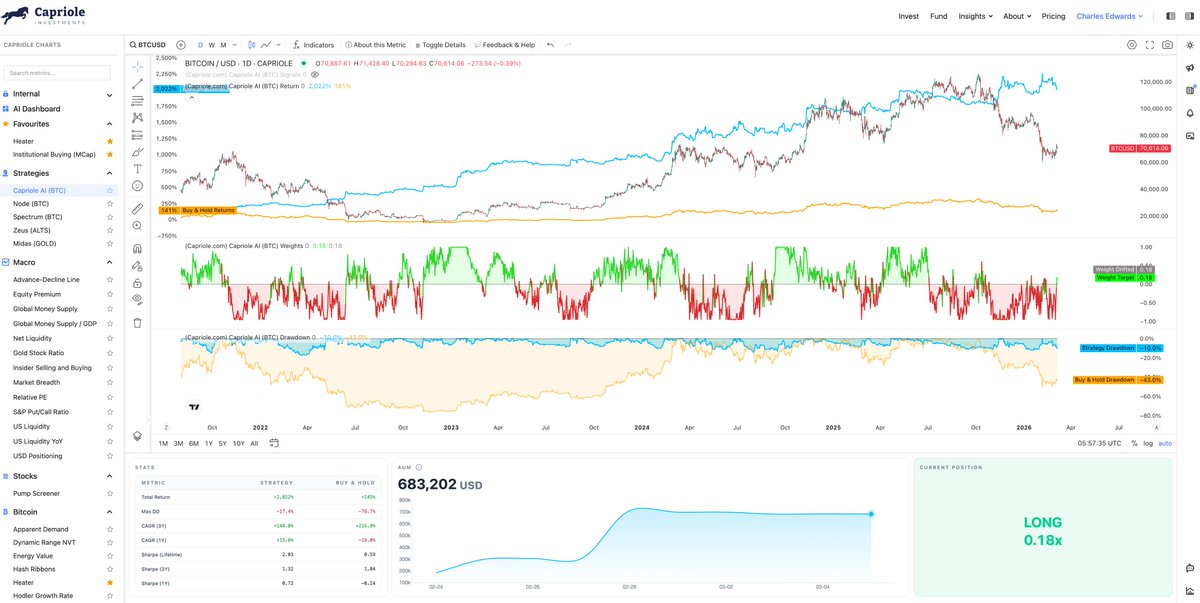This screenshot has width=1200, height=603.
Task: Select the trend line drawing tool
Action: (137, 83)
